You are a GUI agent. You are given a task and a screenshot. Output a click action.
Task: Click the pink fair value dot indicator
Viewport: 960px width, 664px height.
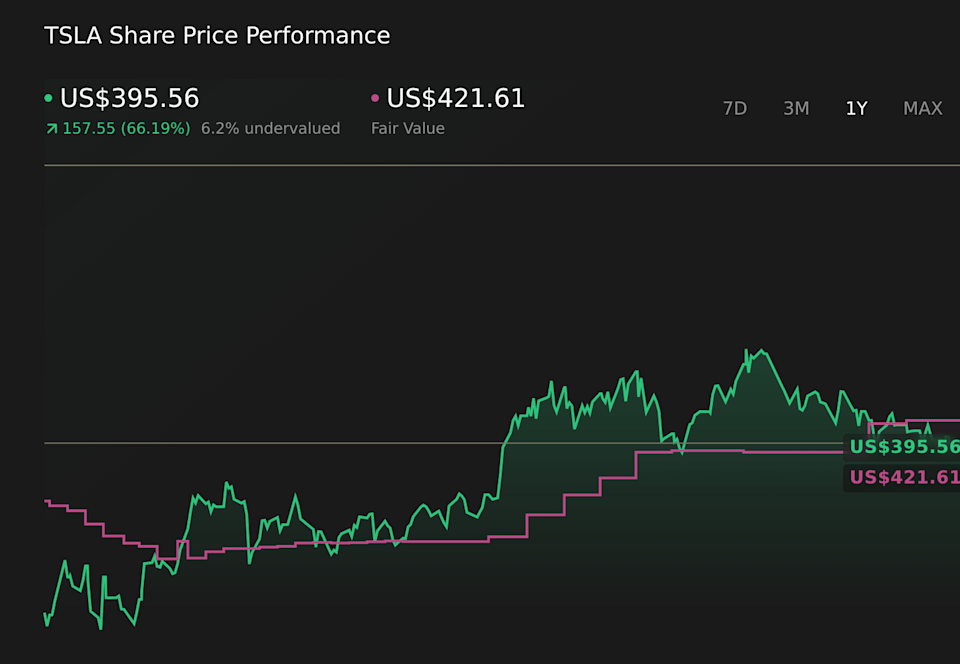375,98
